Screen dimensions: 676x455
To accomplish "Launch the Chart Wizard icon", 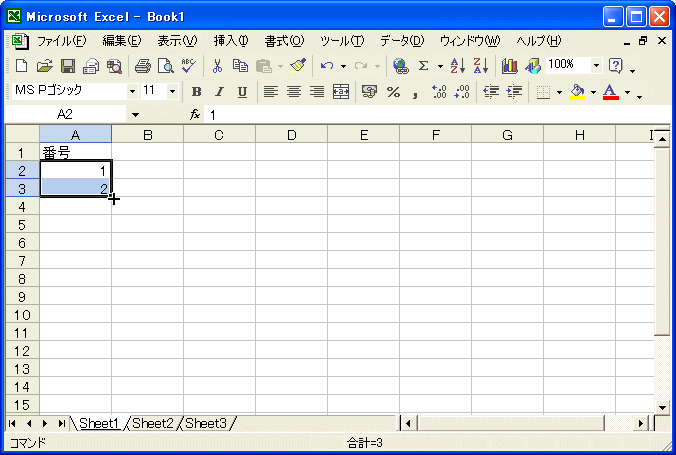I will (510, 66).
